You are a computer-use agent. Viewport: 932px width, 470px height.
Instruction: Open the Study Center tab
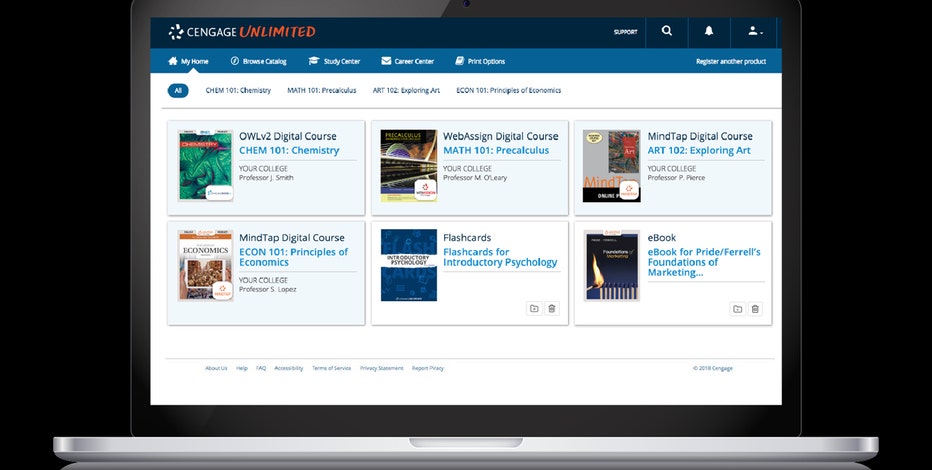coord(335,61)
